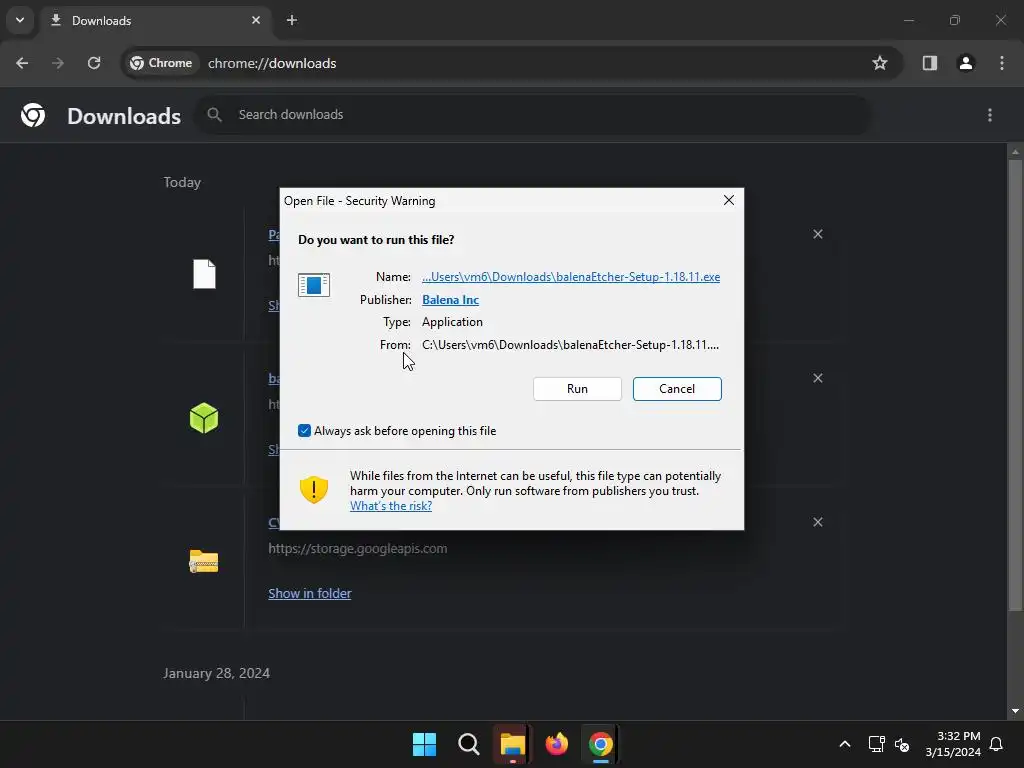Click the Run button in security warning
This screenshot has width=1024, height=768.
coord(577,389)
